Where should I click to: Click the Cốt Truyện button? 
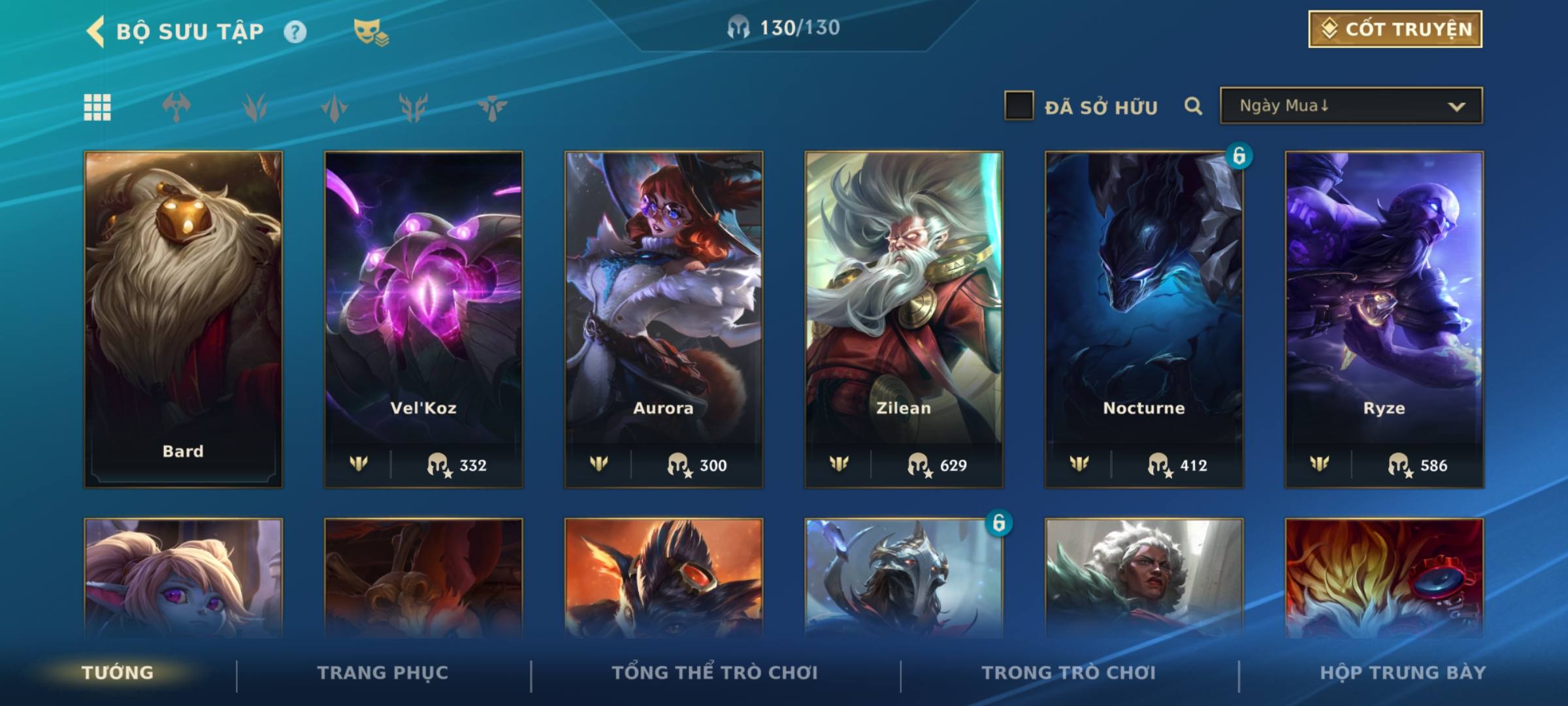pyautogui.click(x=1395, y=29)
